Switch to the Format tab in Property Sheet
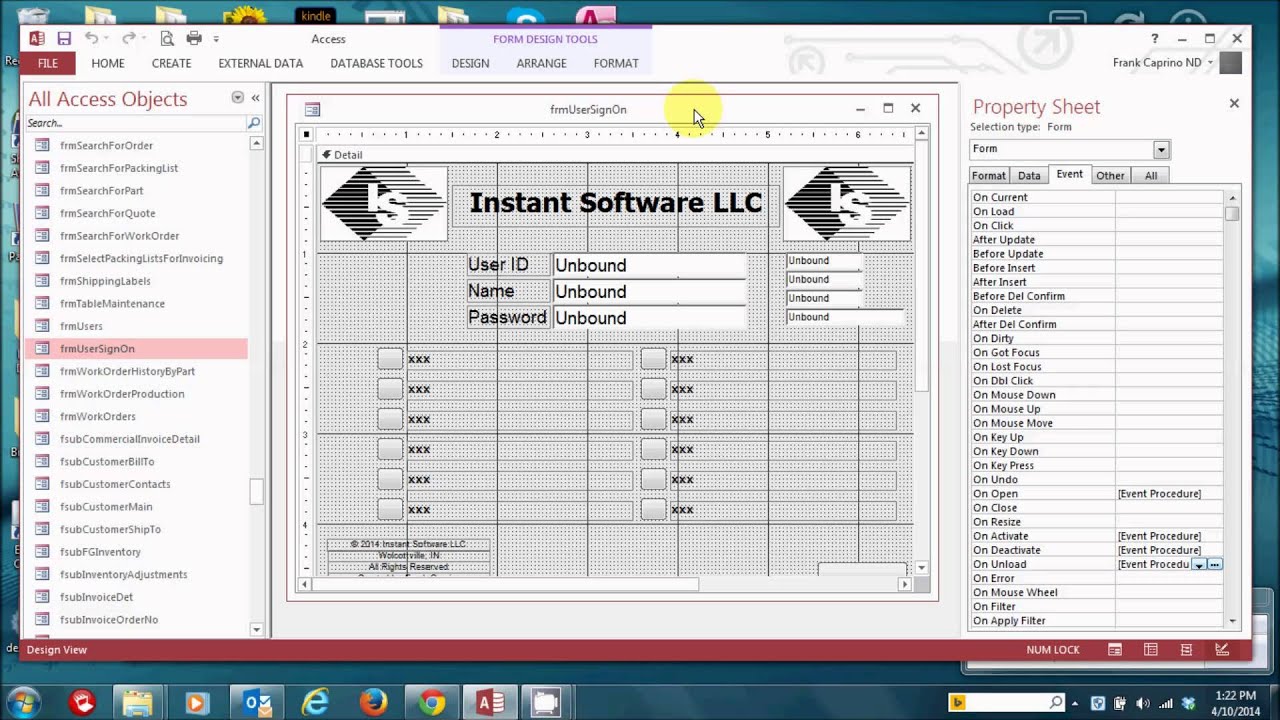Viewport: 1280px width, 720px height. point(989,176)
